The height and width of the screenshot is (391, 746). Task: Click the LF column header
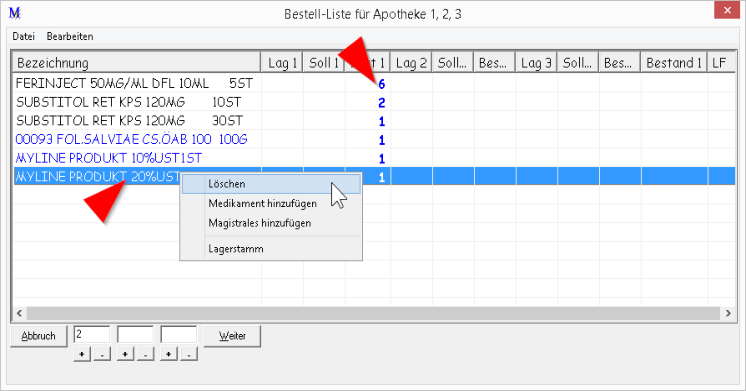(x=721, y=62)
